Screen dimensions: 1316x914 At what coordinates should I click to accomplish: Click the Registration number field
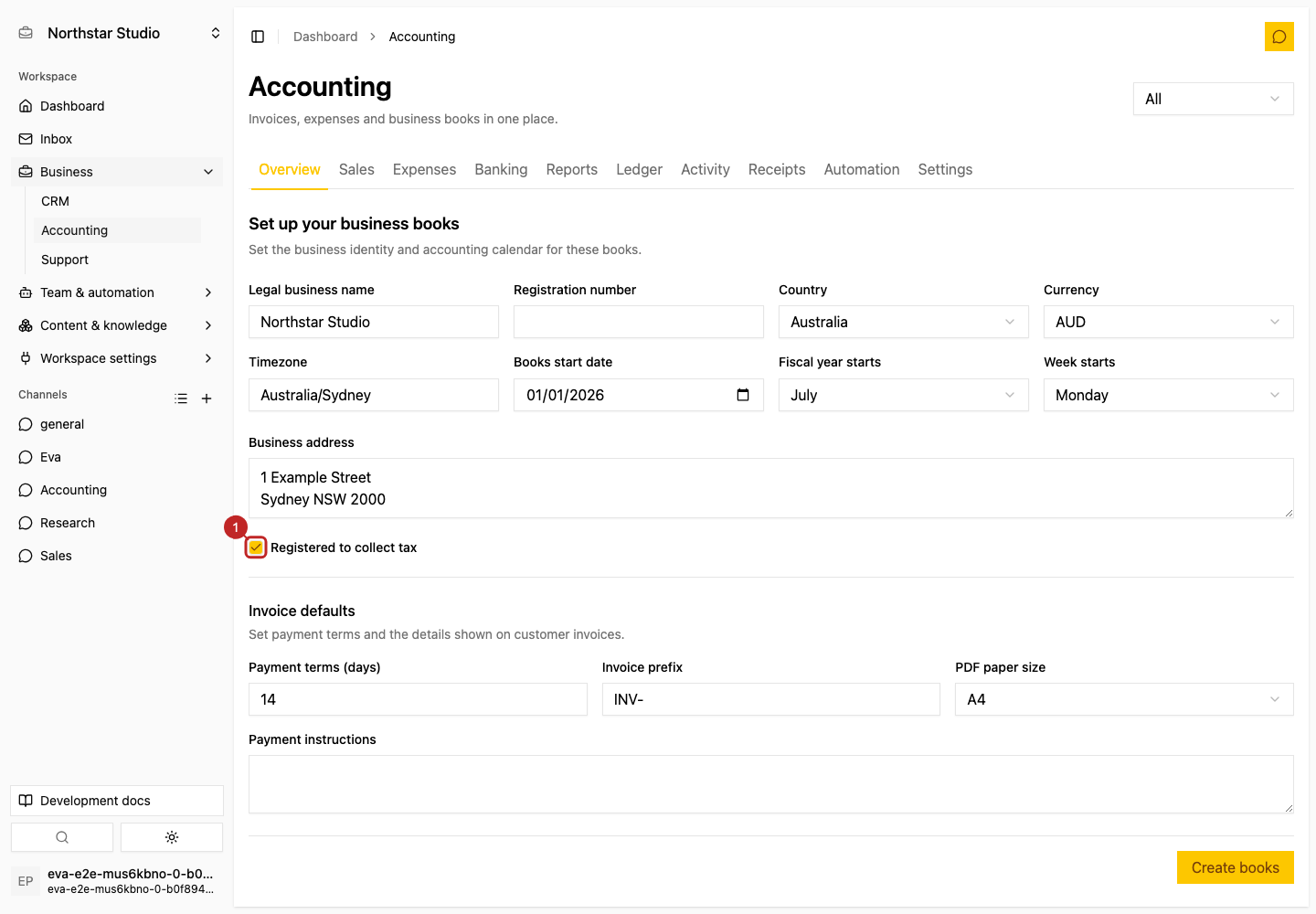pos(639,322)
